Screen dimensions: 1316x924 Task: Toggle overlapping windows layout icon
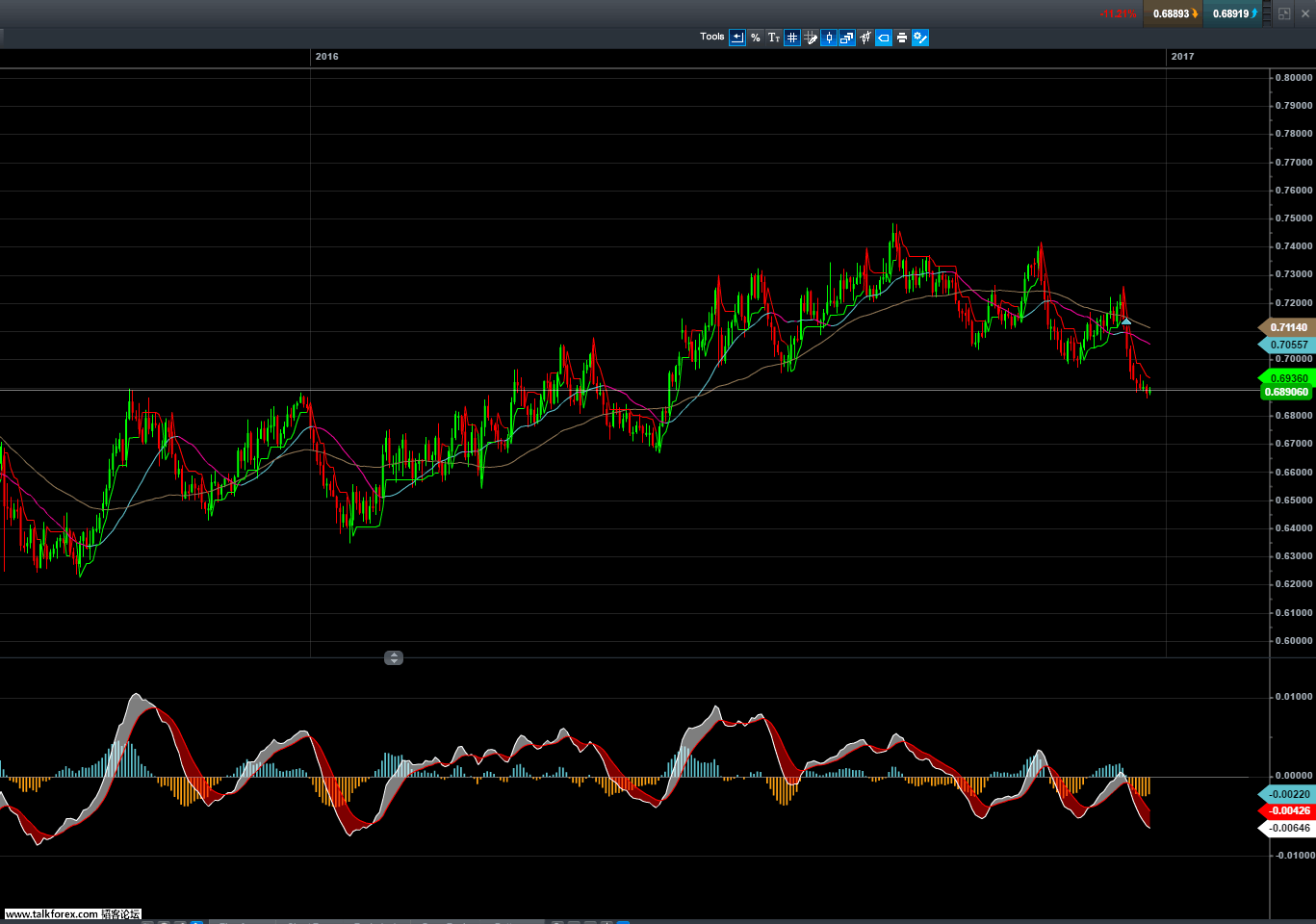[x=847, y=38]
